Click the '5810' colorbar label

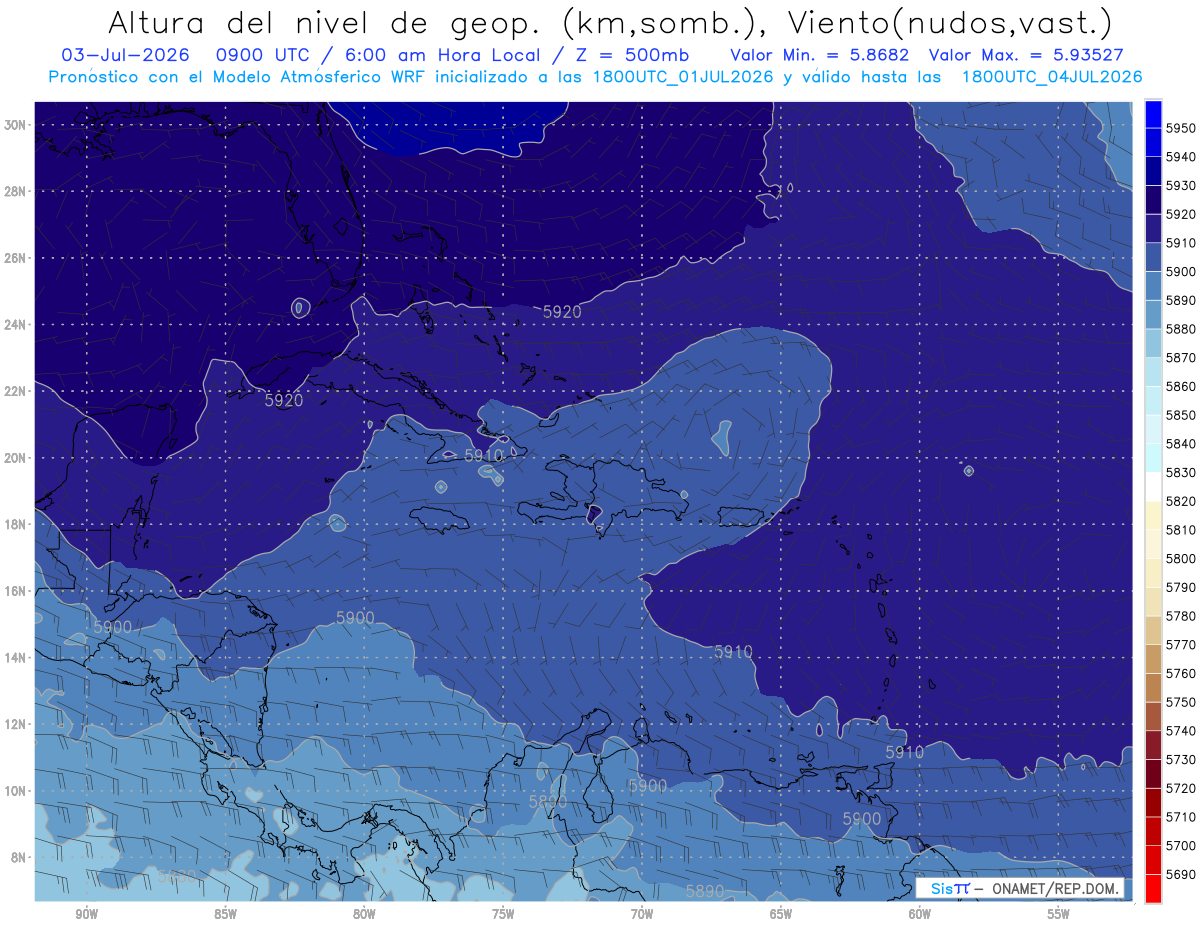1180,529
